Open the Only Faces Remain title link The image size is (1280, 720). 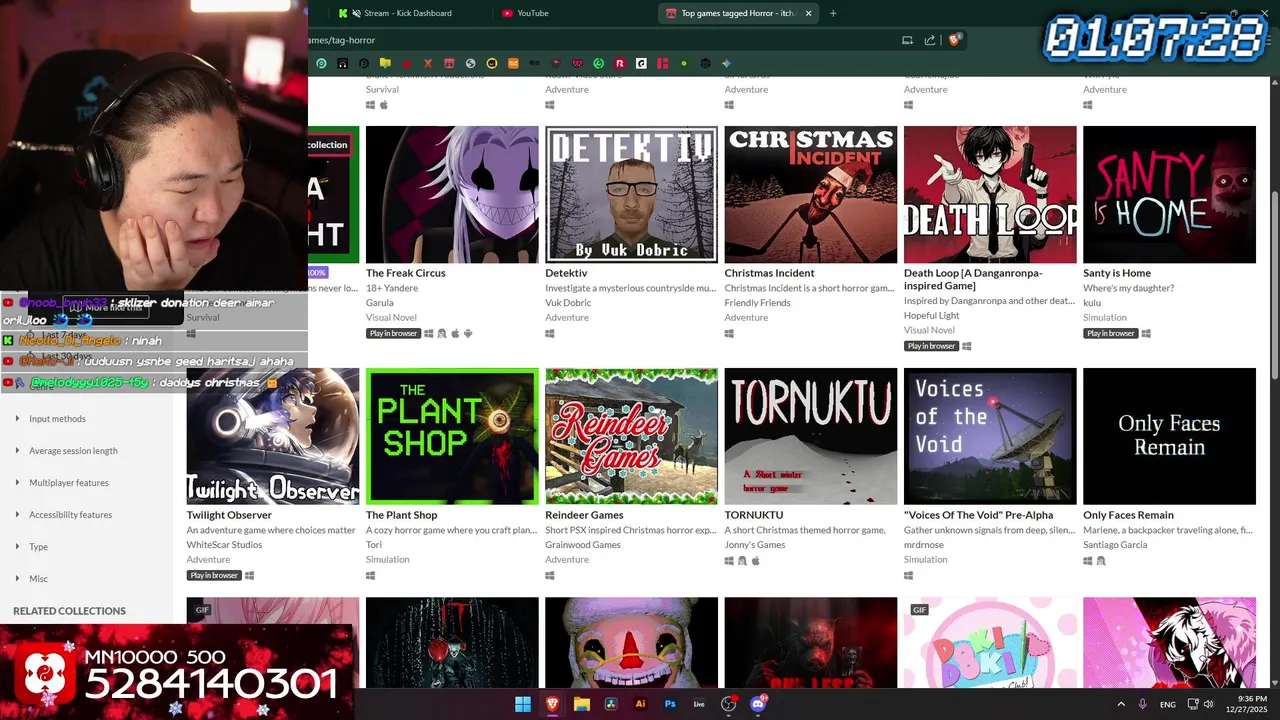pos(1128,515)
